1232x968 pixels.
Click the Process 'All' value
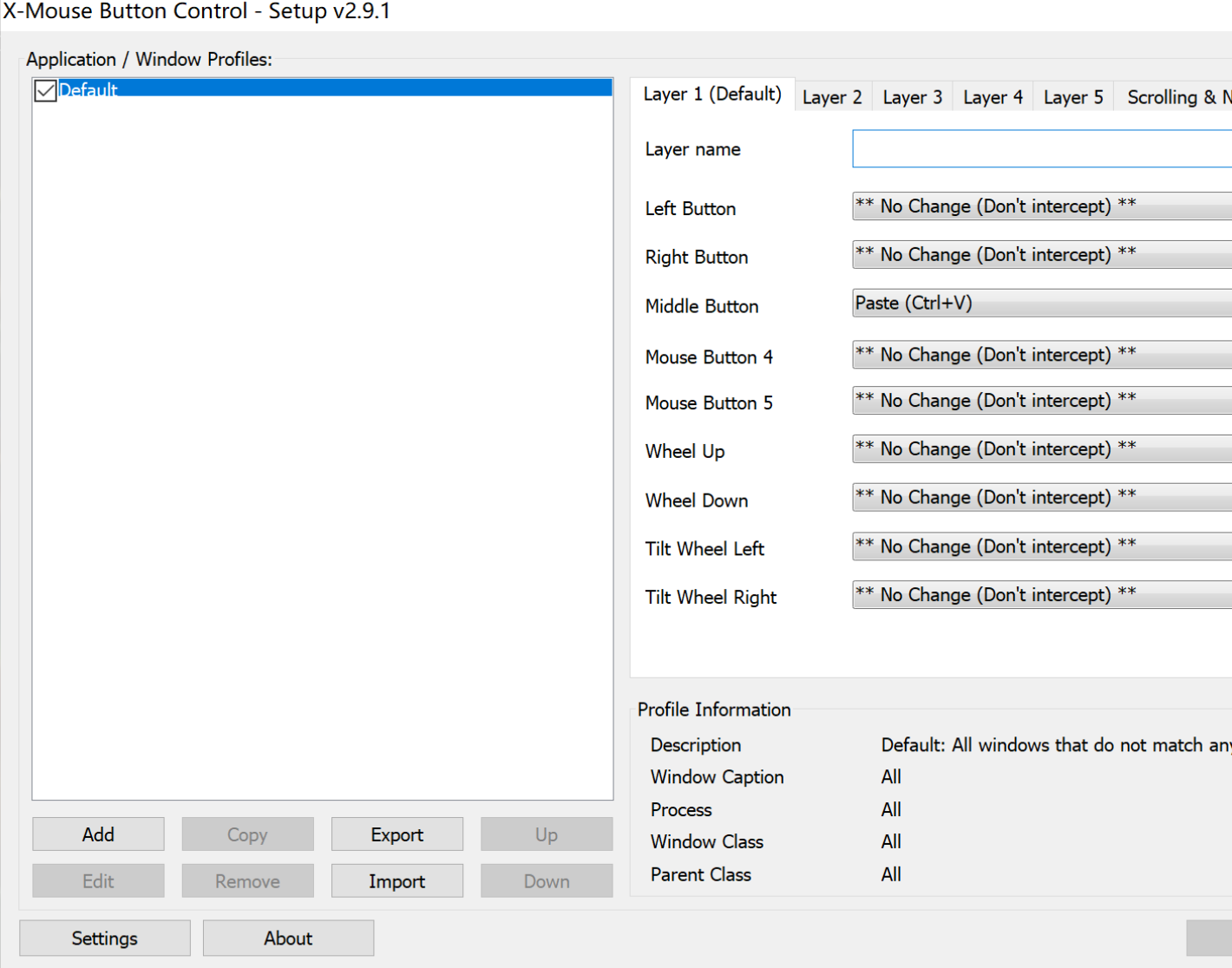coord(891,810)
